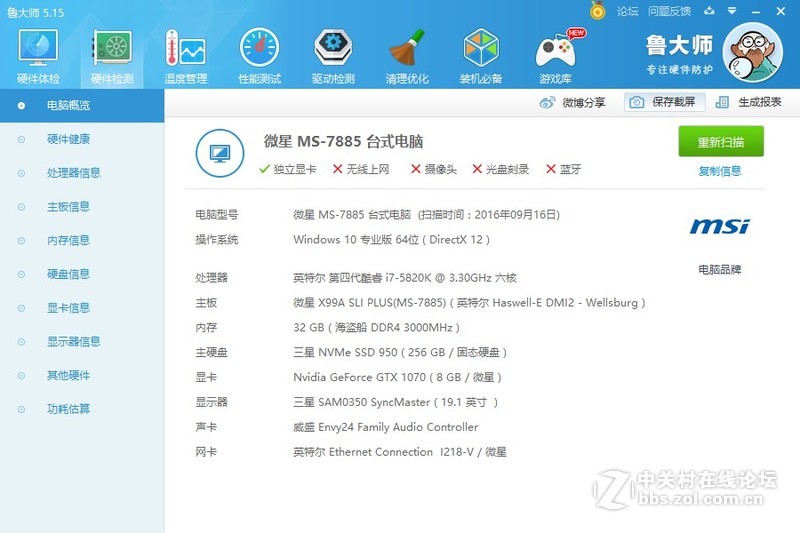Open 清理优化 broom cleanup tool
Screen dimensions: 800x533
pos(407,56)
